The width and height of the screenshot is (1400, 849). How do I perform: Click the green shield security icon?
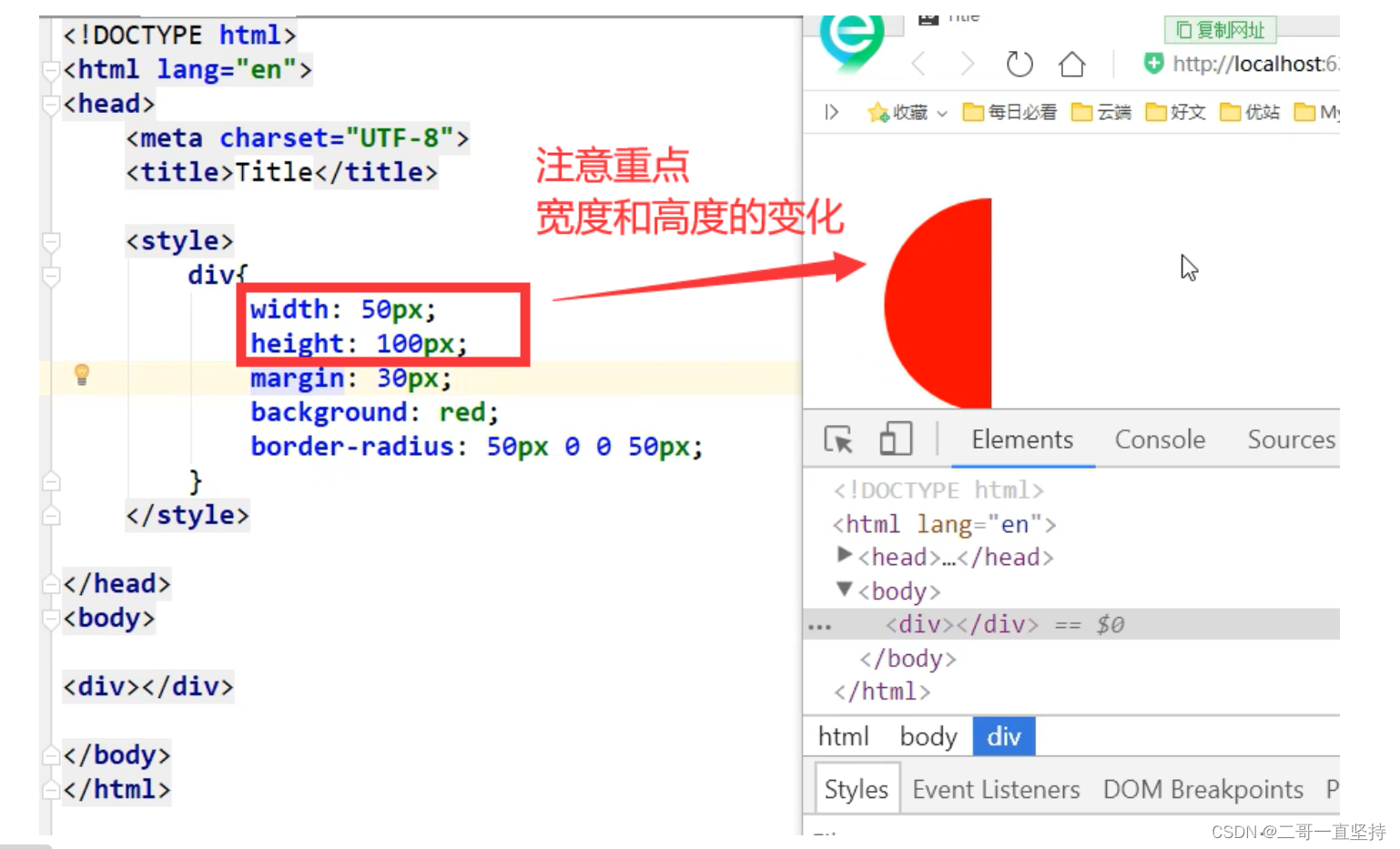(1153, 64)
